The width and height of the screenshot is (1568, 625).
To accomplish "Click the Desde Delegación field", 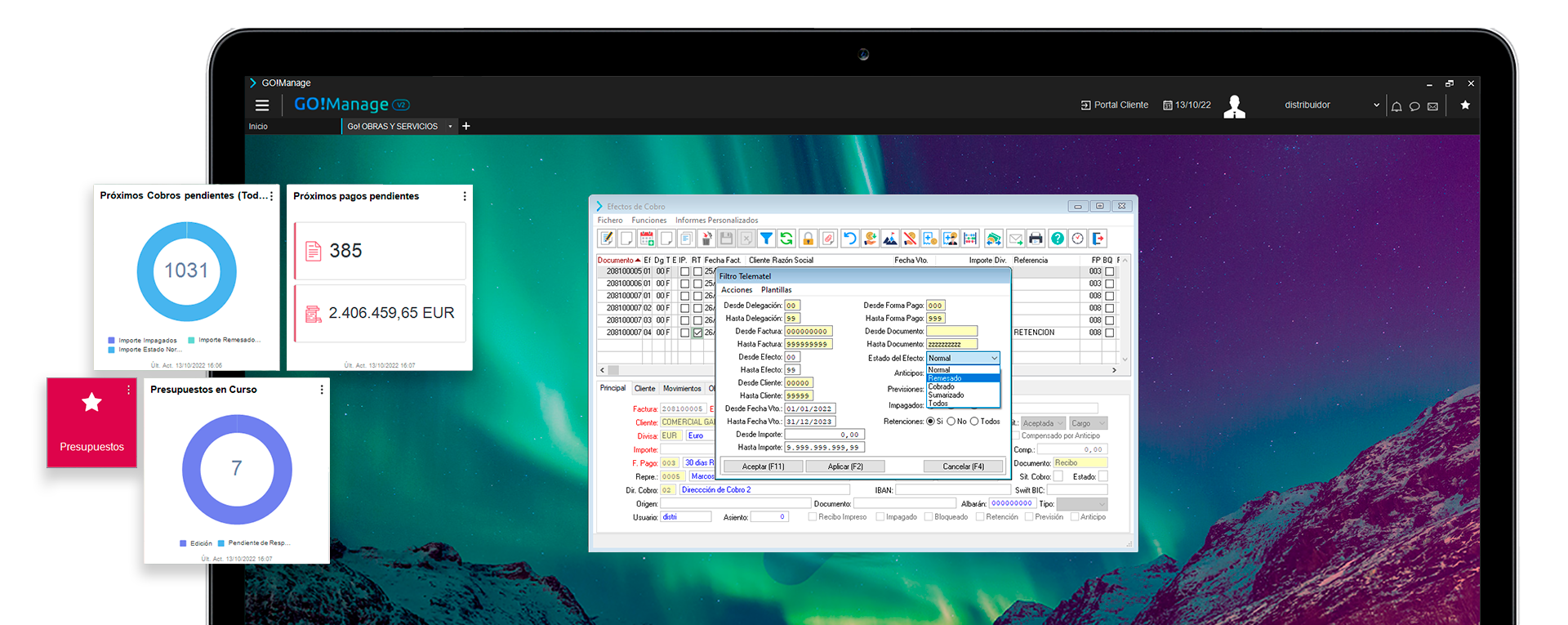I will [x=792, y=306].
